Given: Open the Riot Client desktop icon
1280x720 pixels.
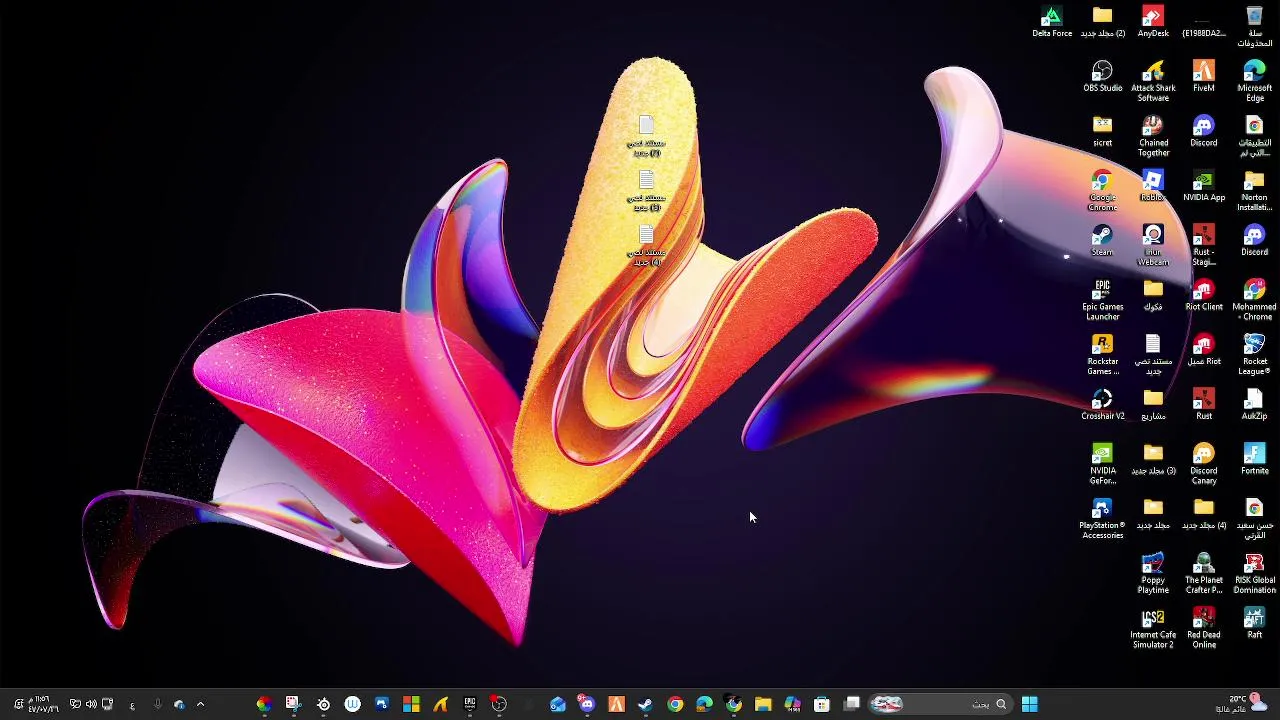Looking at the screenshot, I should [1204, 296].
